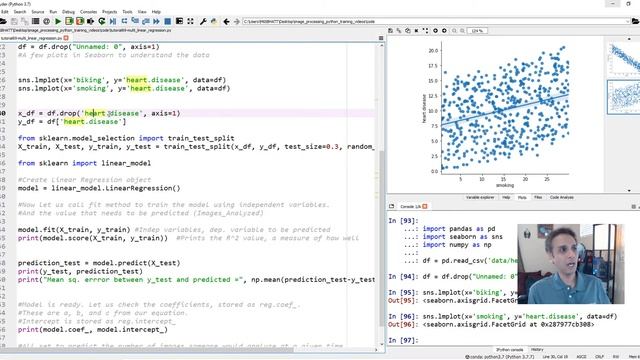
Task: Click plot zoom percentage field
Action: point(477,31)
